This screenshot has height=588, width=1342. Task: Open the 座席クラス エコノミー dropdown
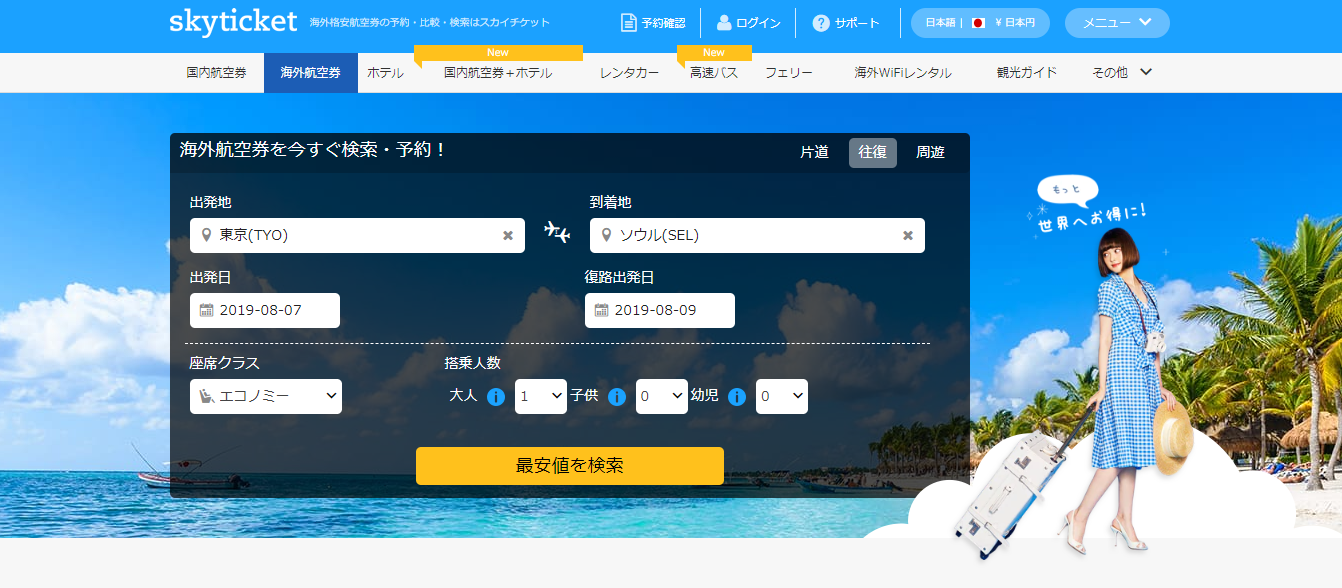(x=266, y=396)
